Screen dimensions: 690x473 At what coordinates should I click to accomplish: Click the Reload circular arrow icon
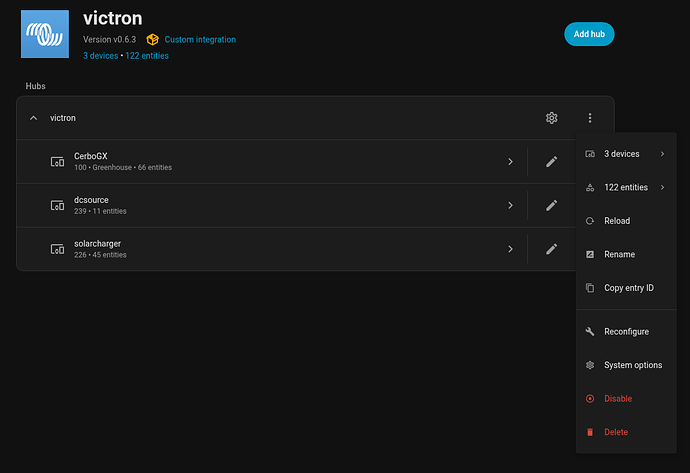[x=590, y=221]
